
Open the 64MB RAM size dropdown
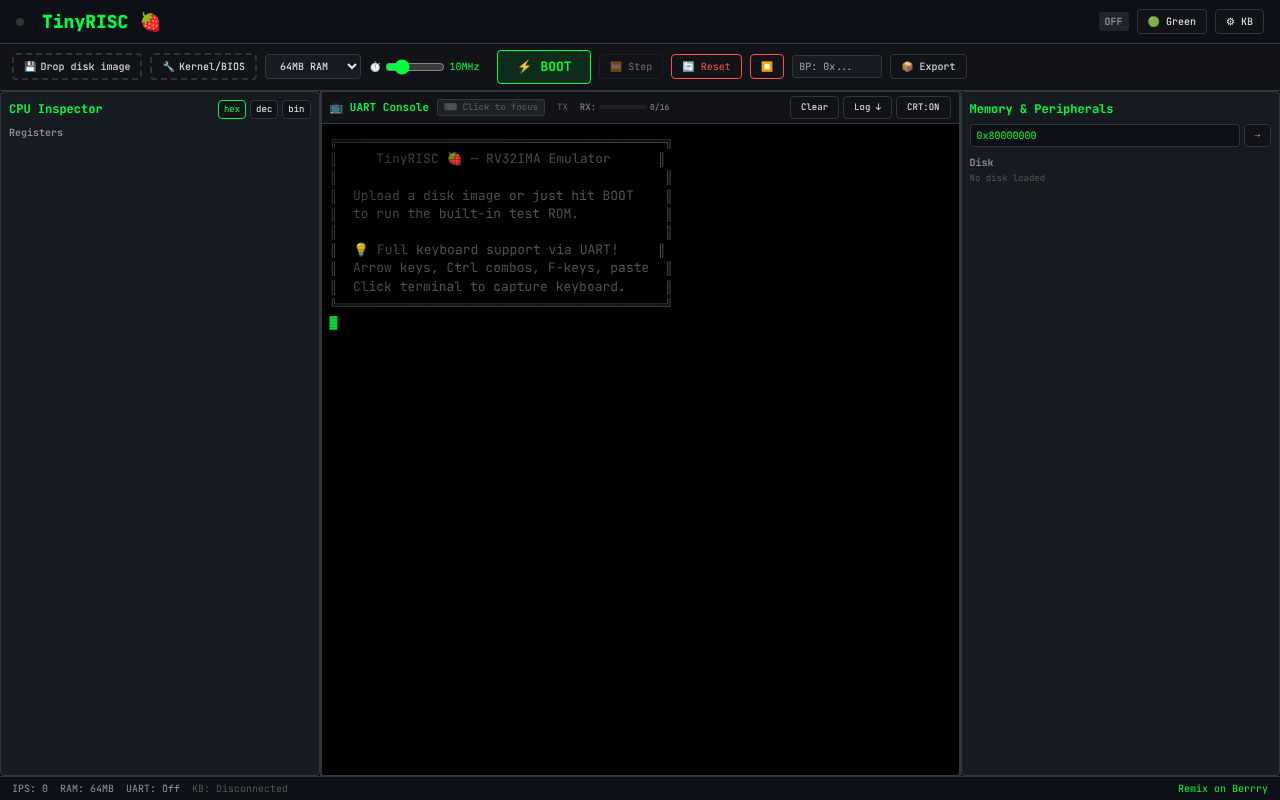313,67
